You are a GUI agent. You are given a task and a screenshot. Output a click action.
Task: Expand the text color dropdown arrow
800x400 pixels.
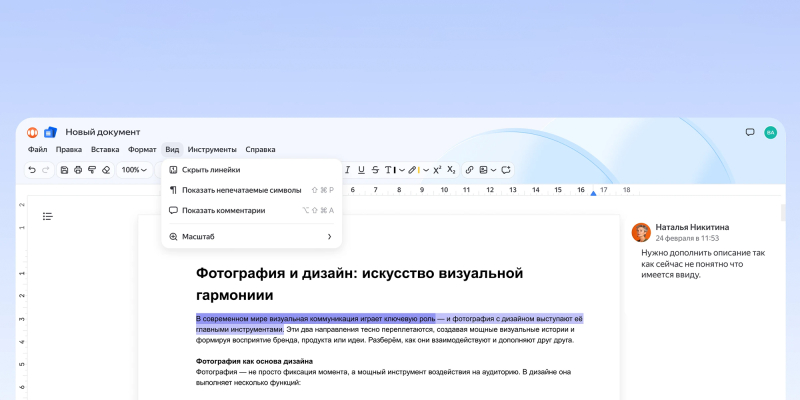(x=402, y=170)
